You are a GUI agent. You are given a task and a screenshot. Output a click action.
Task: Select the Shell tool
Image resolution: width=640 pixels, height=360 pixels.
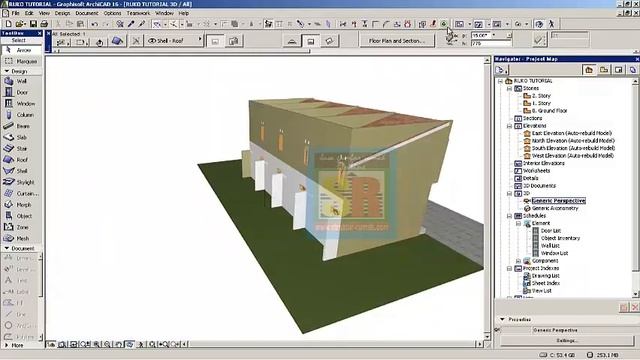21,171
